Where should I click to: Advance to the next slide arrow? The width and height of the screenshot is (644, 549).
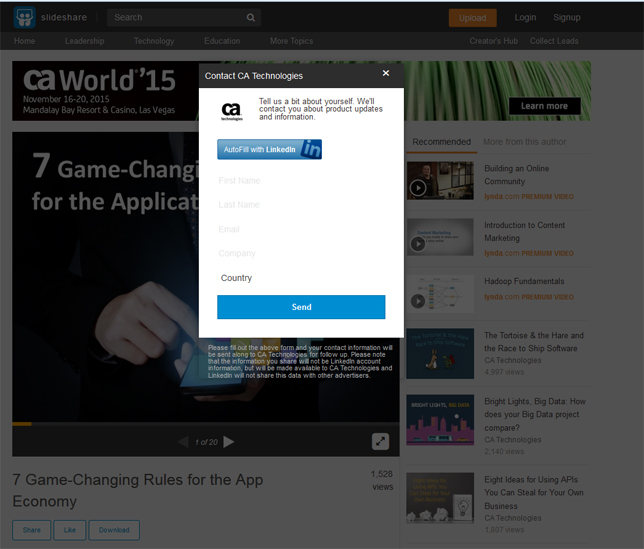tap(229, 442)
